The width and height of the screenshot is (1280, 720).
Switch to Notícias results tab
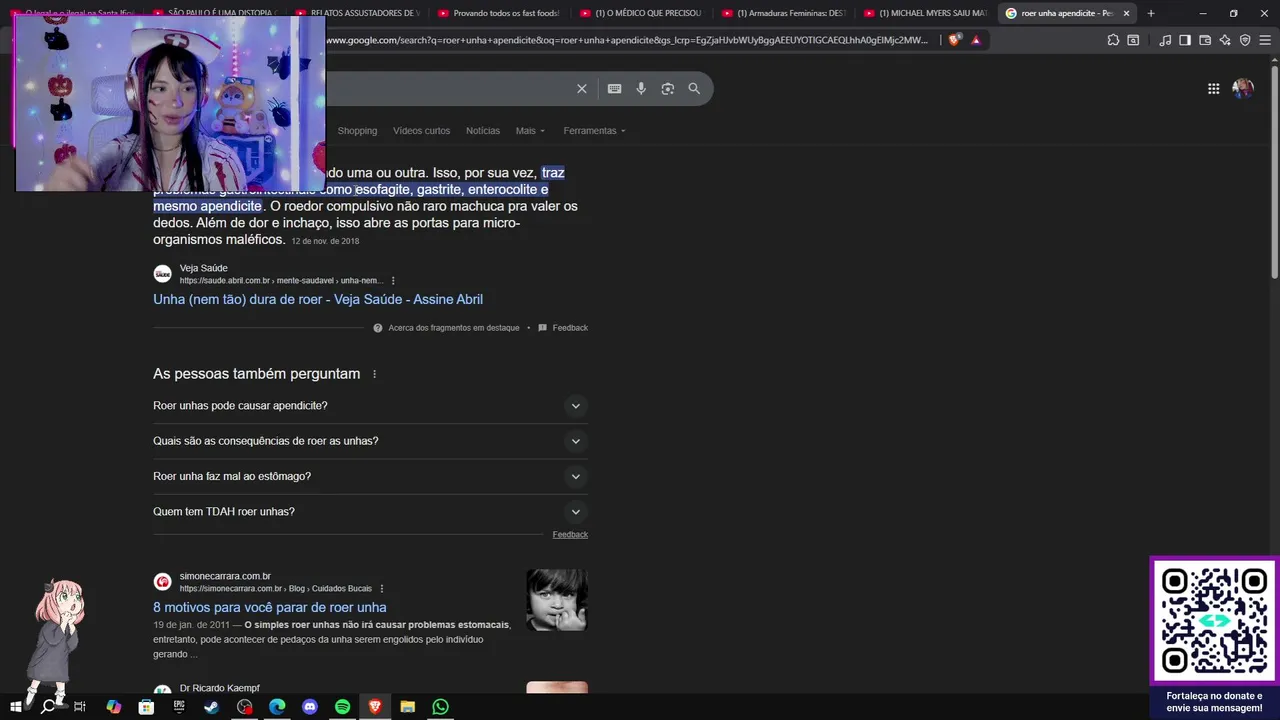pos(483,131)
